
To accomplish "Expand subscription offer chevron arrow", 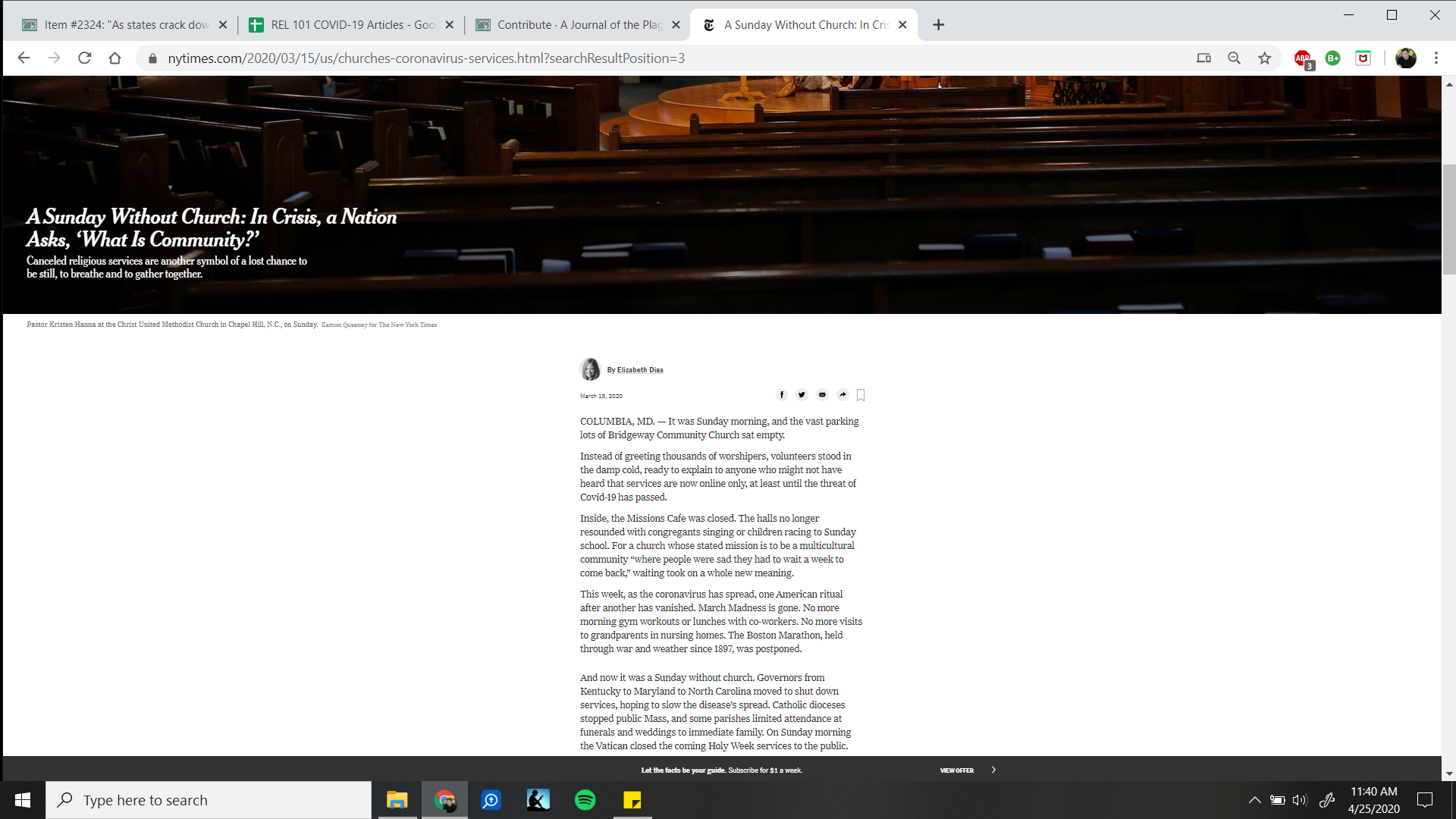I will pyautogui.click(x=993, y=770).
